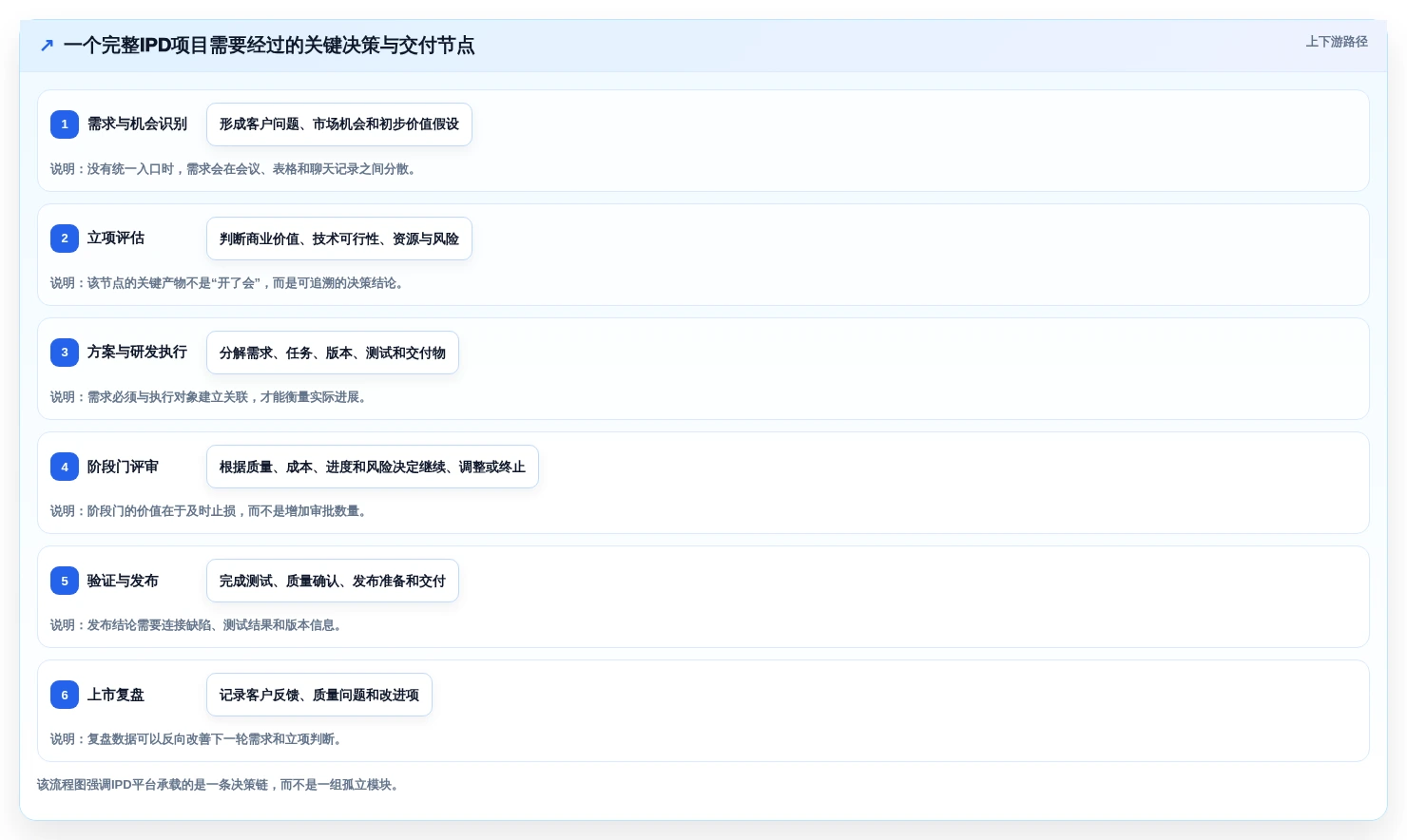
Task: Click the 方案与研发执行 step title
Action: [137, 353]
